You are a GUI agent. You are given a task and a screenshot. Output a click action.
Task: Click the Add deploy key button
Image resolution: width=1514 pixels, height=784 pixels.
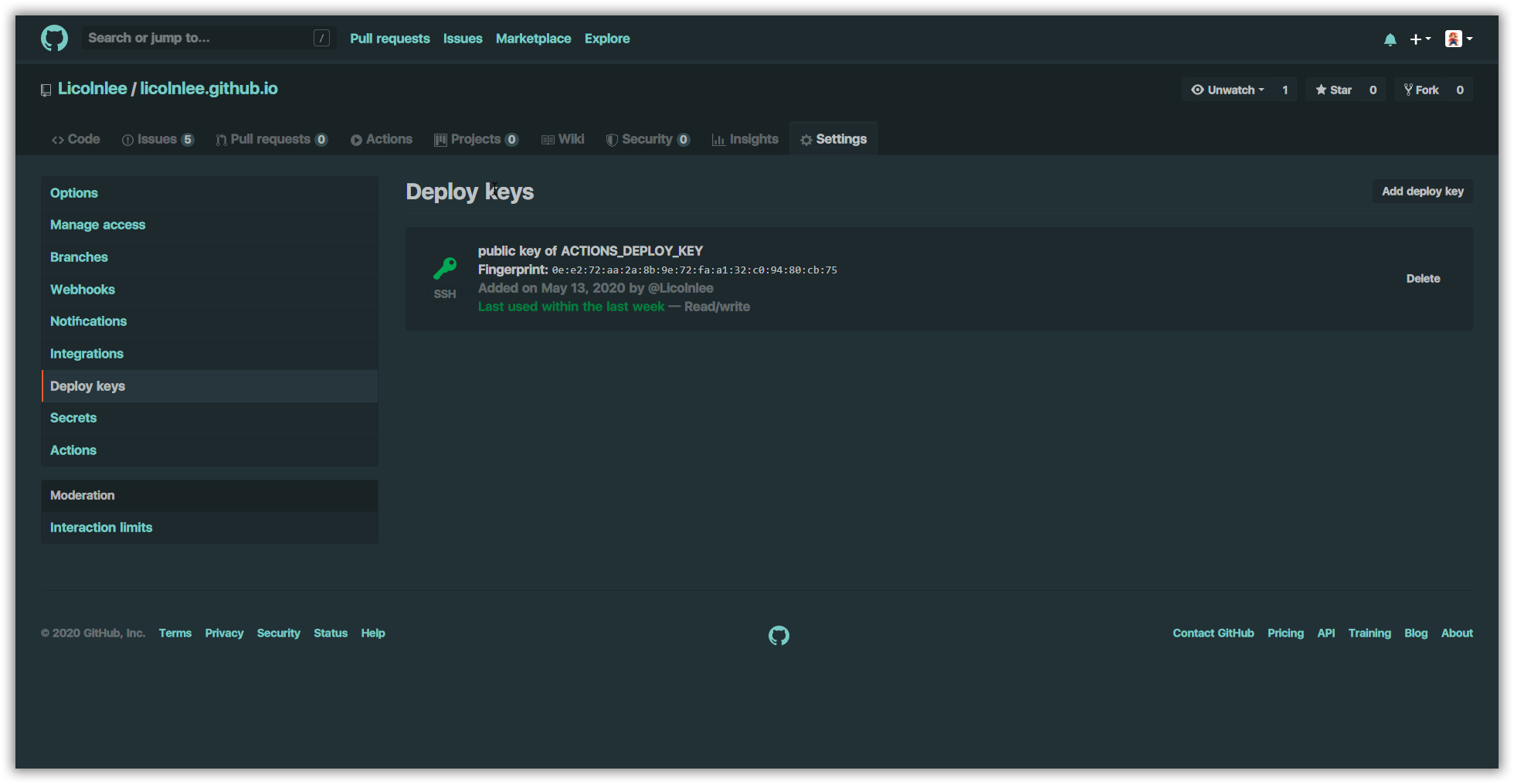point(1422,192)
